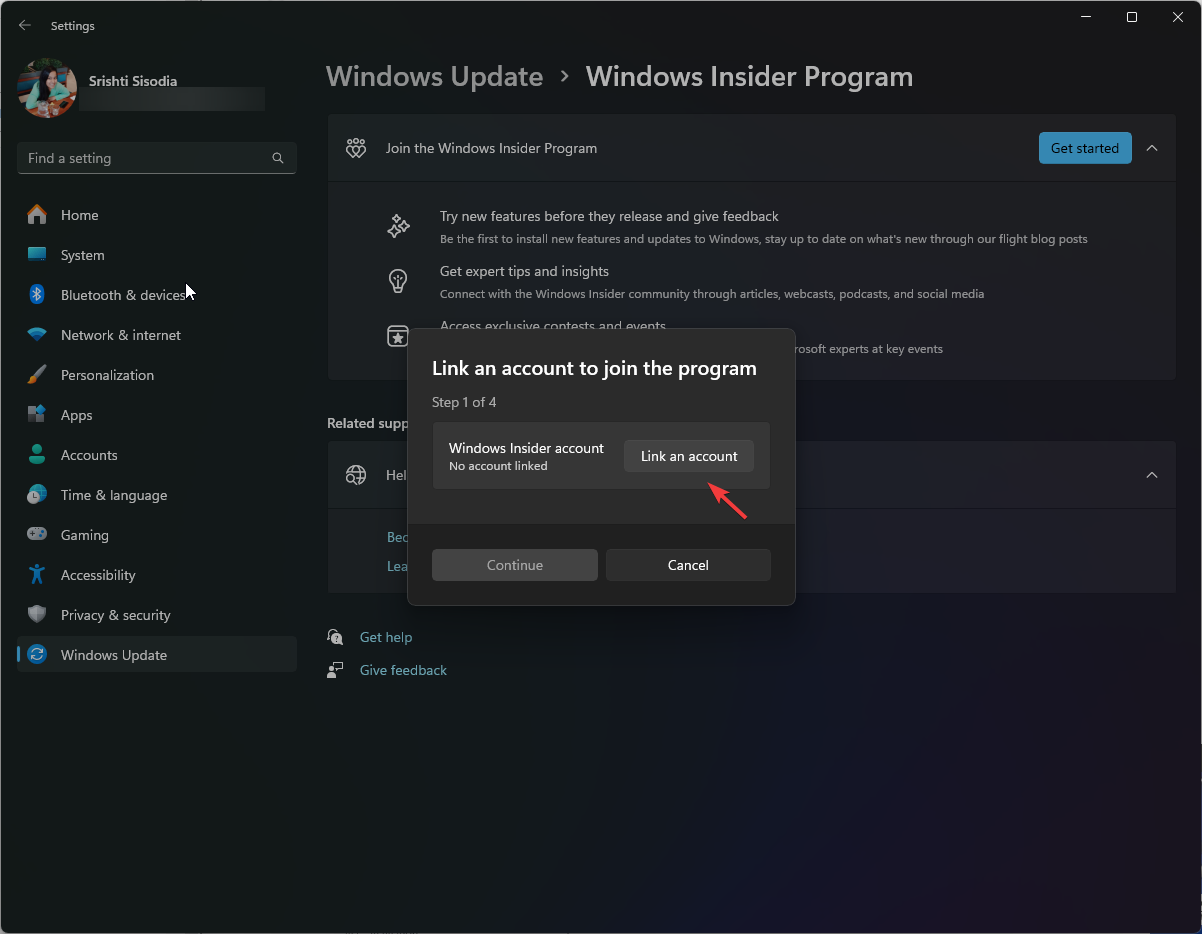The image size is (1202, 934).
Task: Click the Get help headset icon
Action: tap(335, 637)
